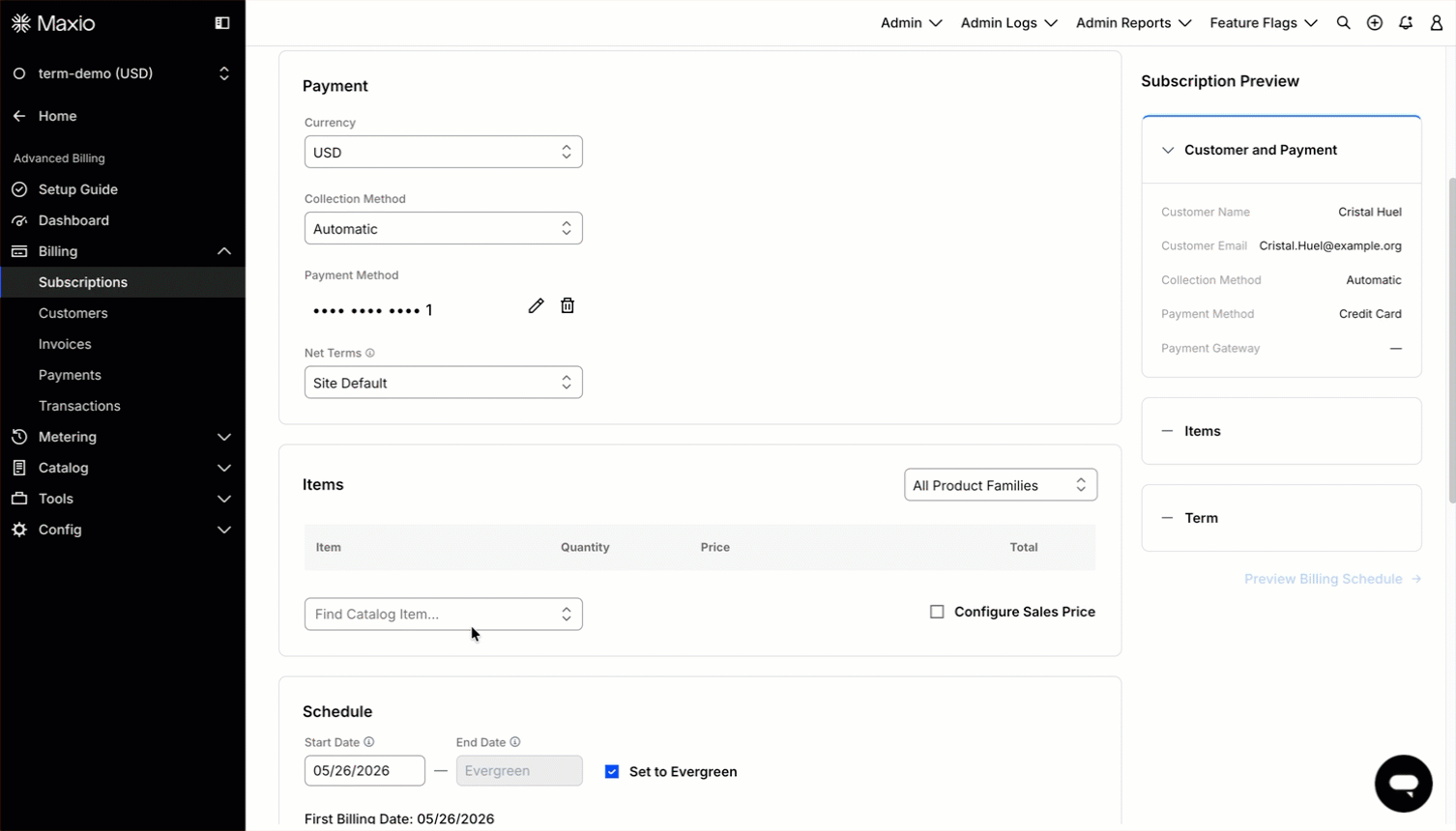Open the Feature Flags menu

(1264, 23)
